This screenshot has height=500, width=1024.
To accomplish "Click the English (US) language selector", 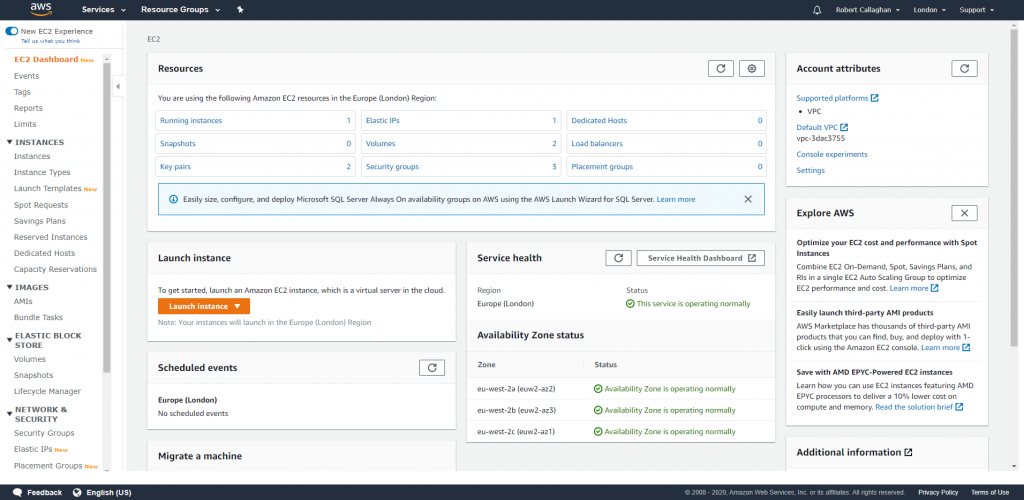I will [x=109, y=492].
